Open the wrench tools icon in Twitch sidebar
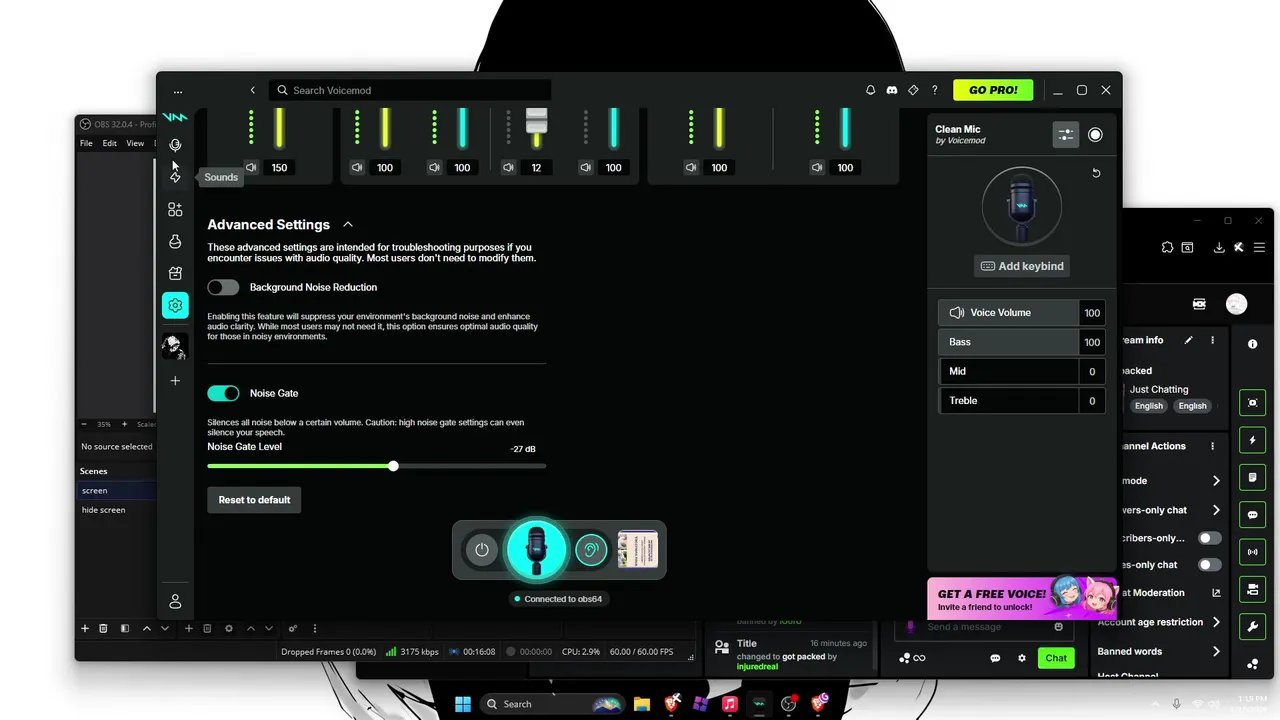The width and height of the screenshot is (1280, 720). click(1253, 627)
